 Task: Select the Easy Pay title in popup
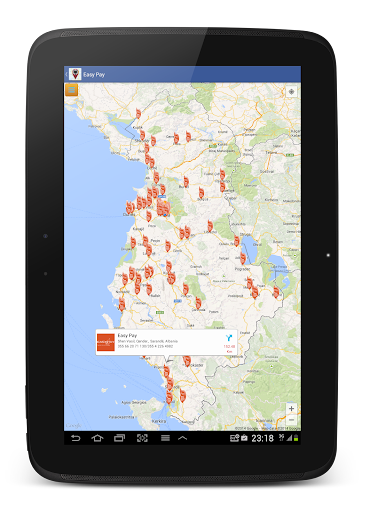[127, 335]
